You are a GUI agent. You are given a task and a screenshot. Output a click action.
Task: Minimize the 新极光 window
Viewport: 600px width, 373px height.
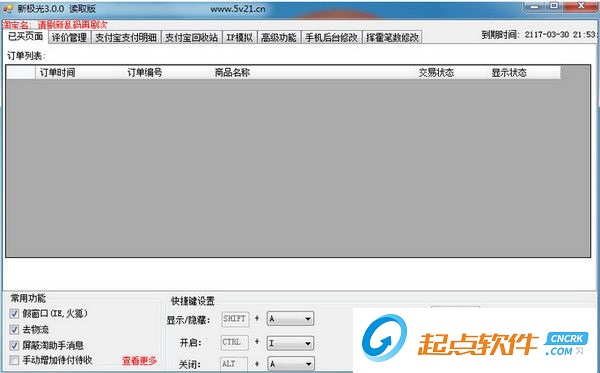coord(535,6)
